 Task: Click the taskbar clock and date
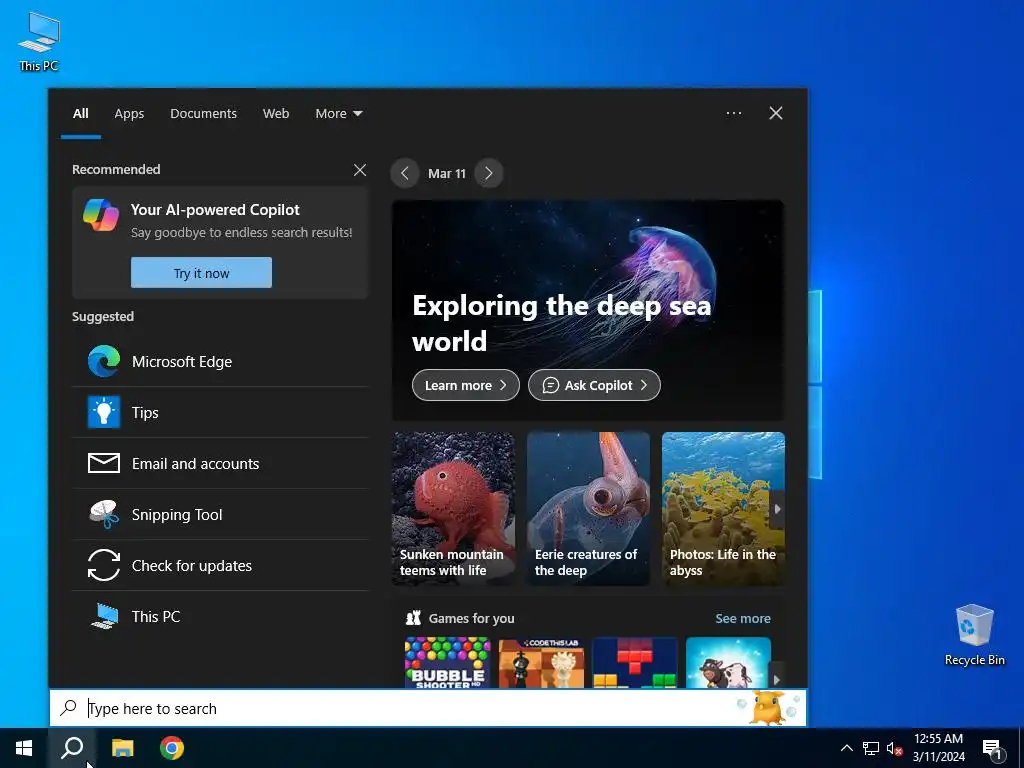pyautogui.click(x=938, y=748)
